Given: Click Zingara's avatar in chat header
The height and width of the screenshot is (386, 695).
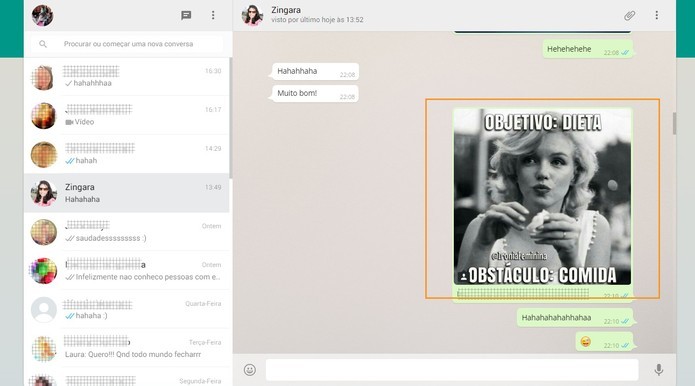Looking at the screenshot, I should click(252, 16).
